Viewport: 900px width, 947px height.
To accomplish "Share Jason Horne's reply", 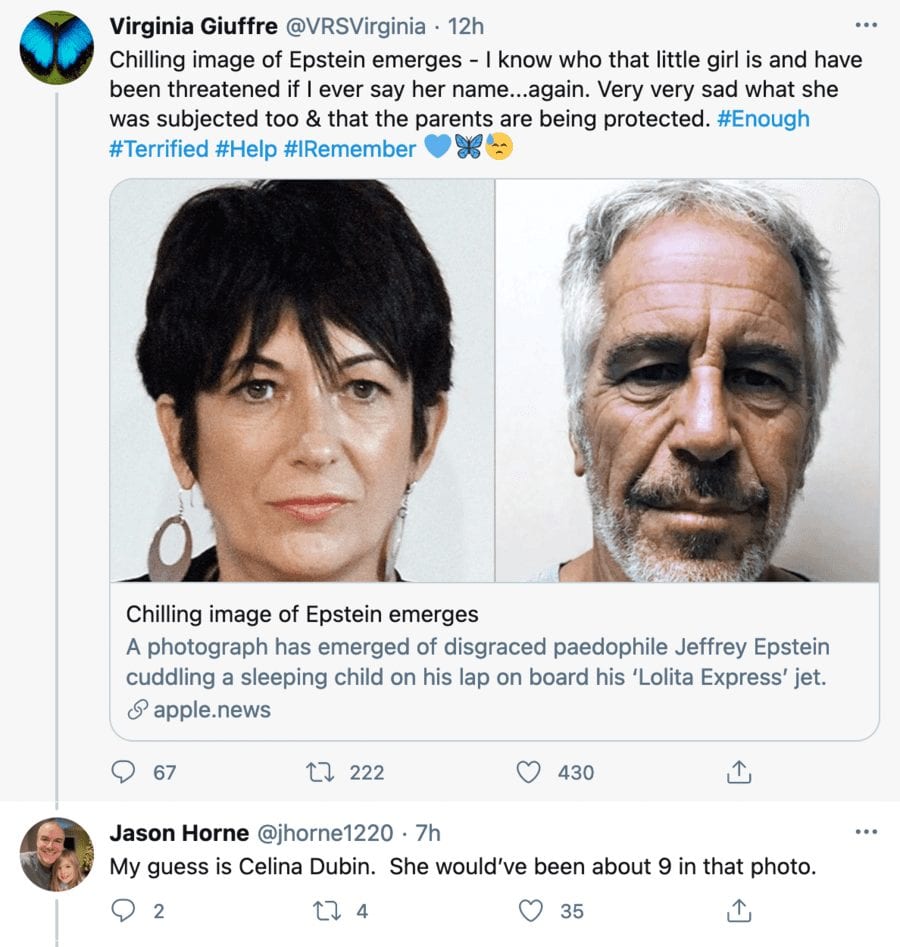I will coord(737,909).
